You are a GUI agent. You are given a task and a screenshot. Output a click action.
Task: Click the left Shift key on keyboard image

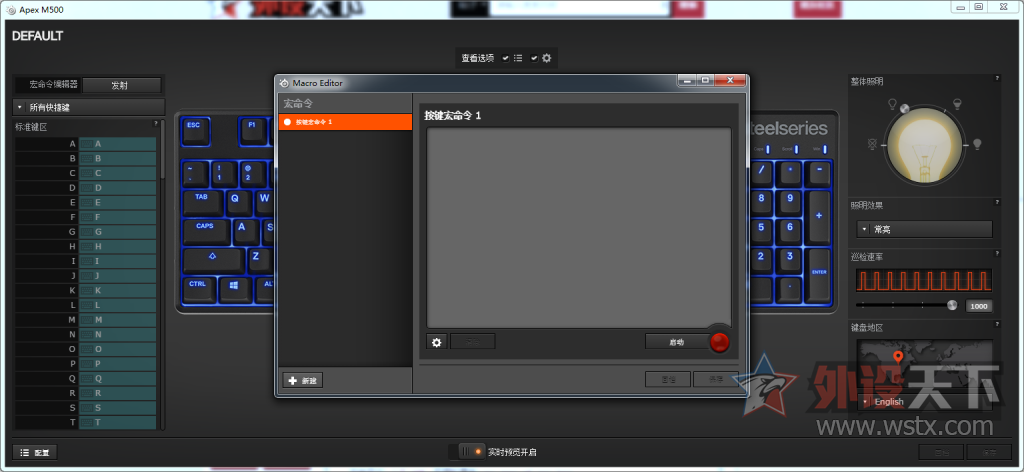214,260
